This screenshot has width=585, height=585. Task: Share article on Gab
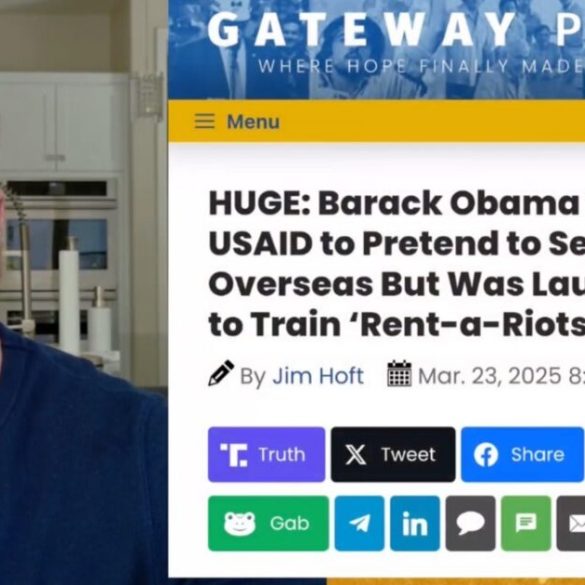coord(268,523)
